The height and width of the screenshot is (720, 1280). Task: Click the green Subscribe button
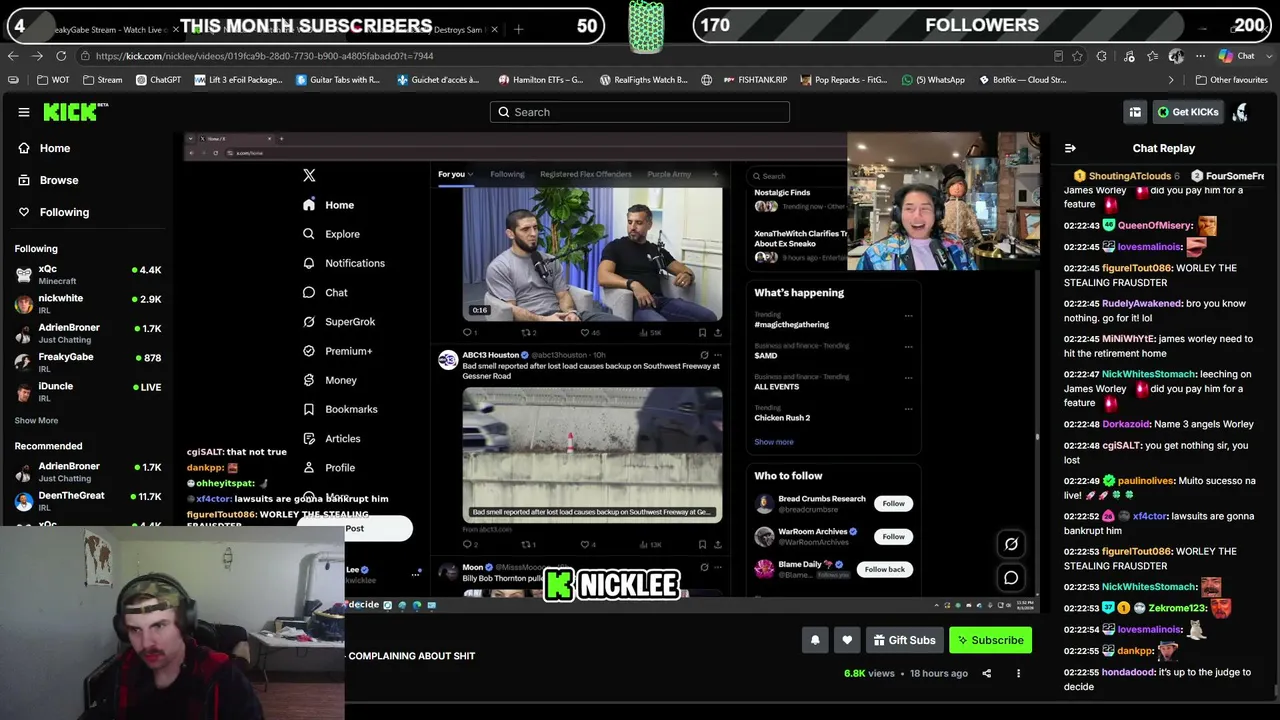[990, 640]
